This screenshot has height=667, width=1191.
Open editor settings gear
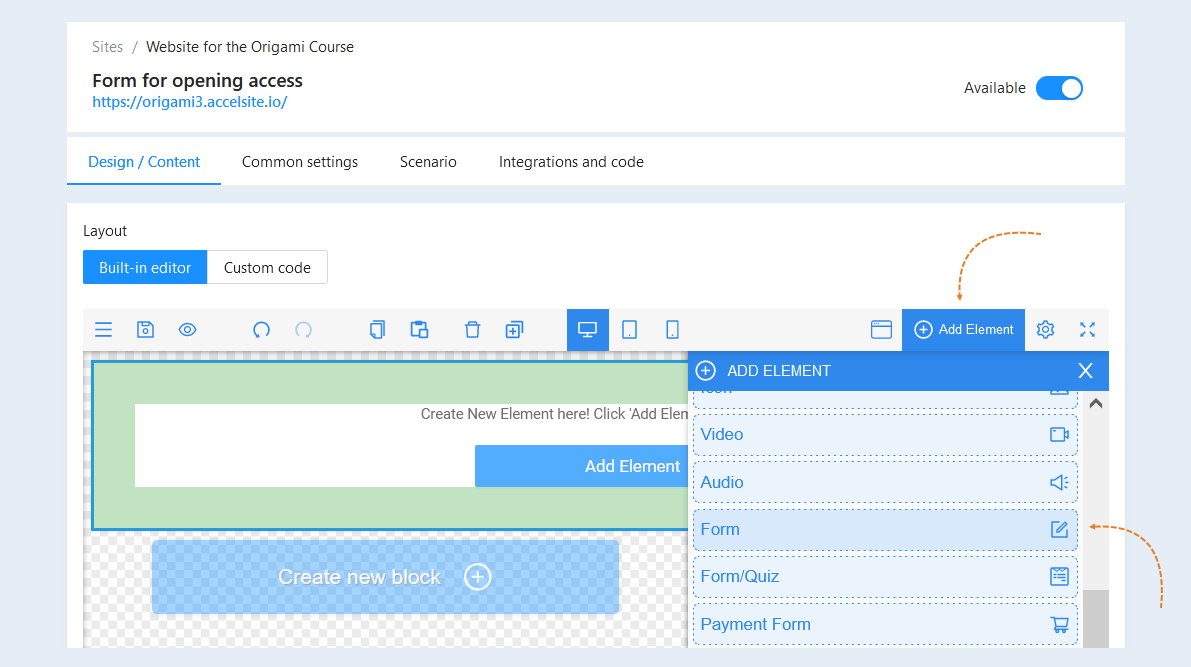click(1045, 330)
